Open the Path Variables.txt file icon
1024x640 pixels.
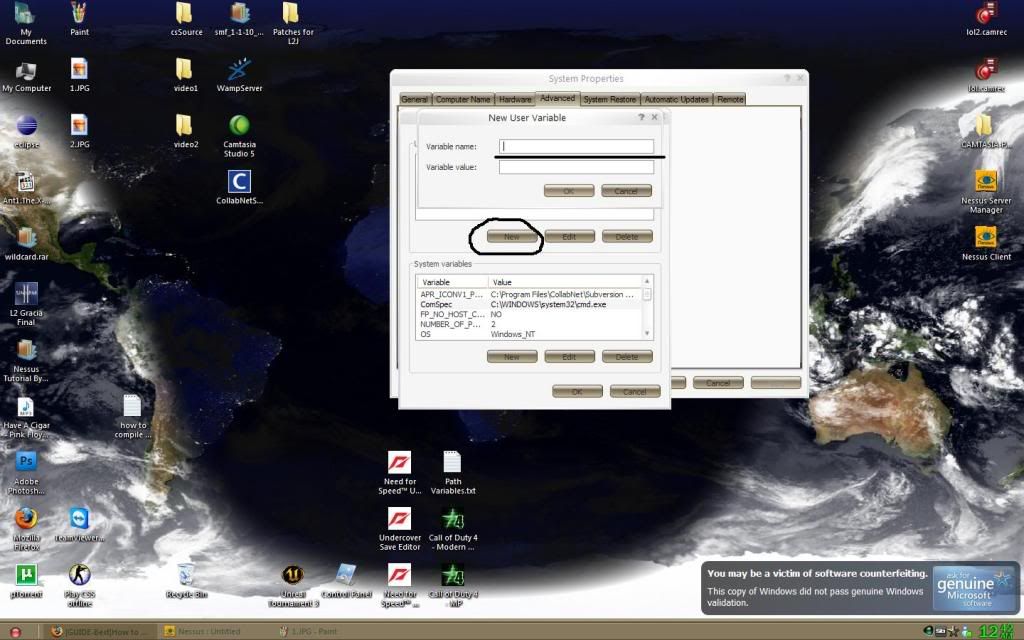click(x=452, y=463)
